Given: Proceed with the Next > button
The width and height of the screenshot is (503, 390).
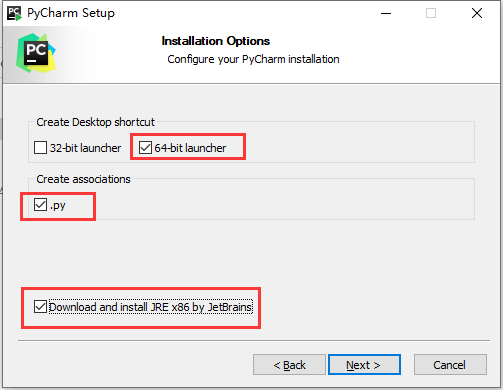Looking at the screenshot, I should point(364,365).
